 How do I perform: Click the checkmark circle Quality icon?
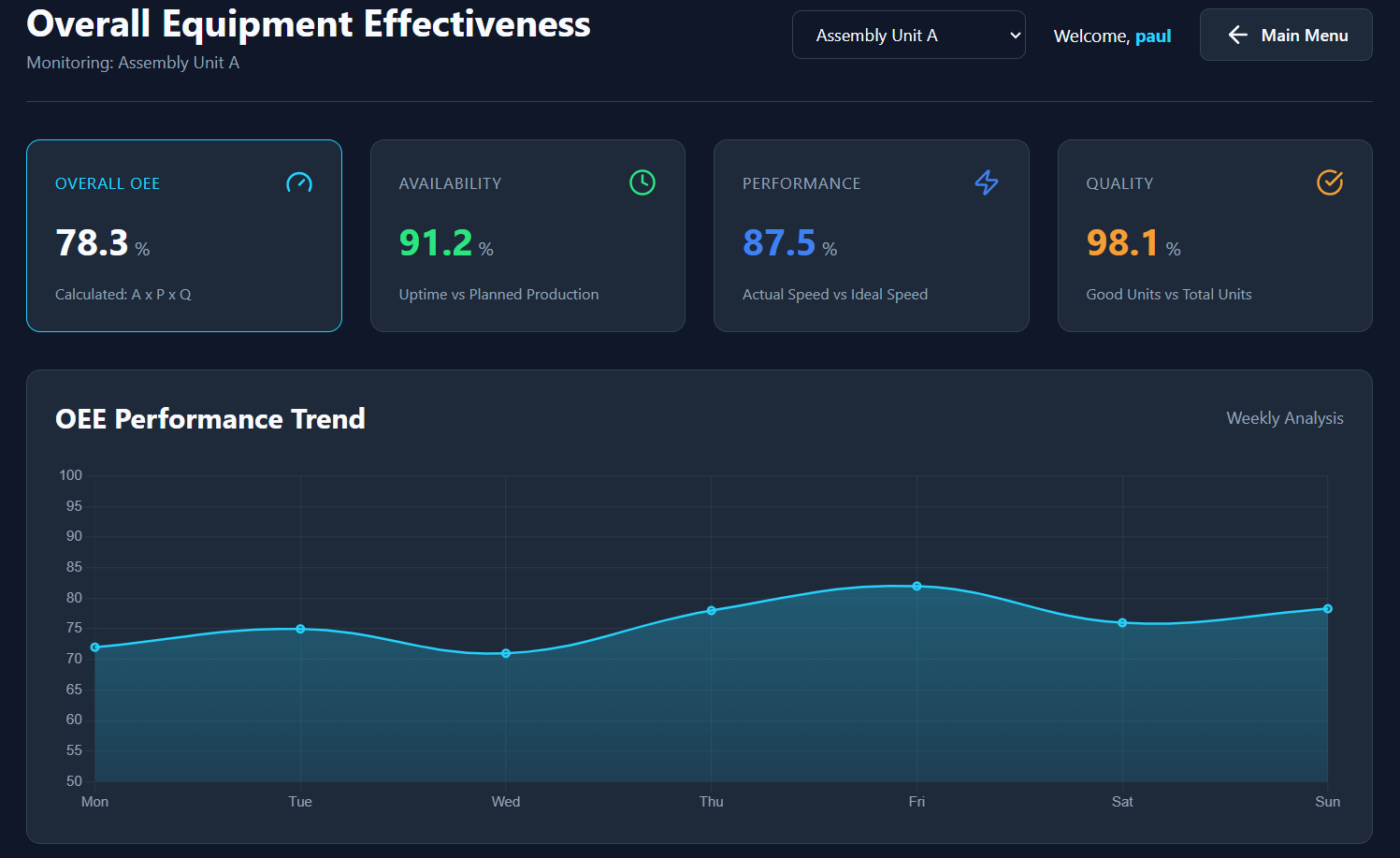pos(1330,182)
